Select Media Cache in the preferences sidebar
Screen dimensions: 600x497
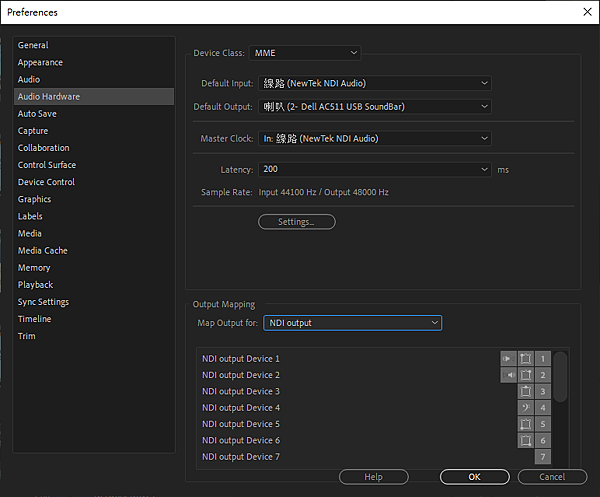[x=43, y=251]
